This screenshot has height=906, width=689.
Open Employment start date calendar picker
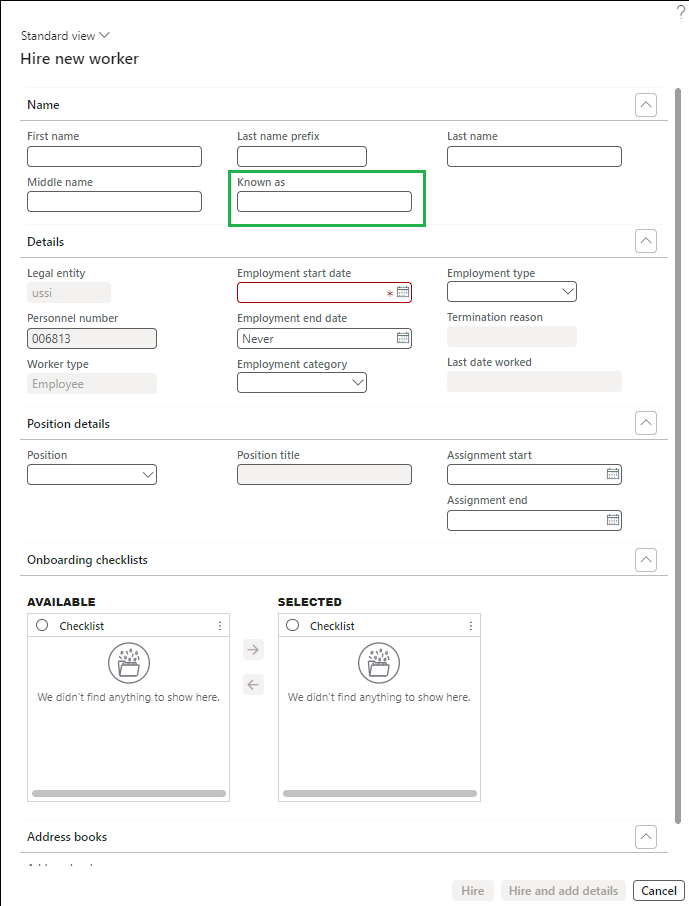click(403, 292)
